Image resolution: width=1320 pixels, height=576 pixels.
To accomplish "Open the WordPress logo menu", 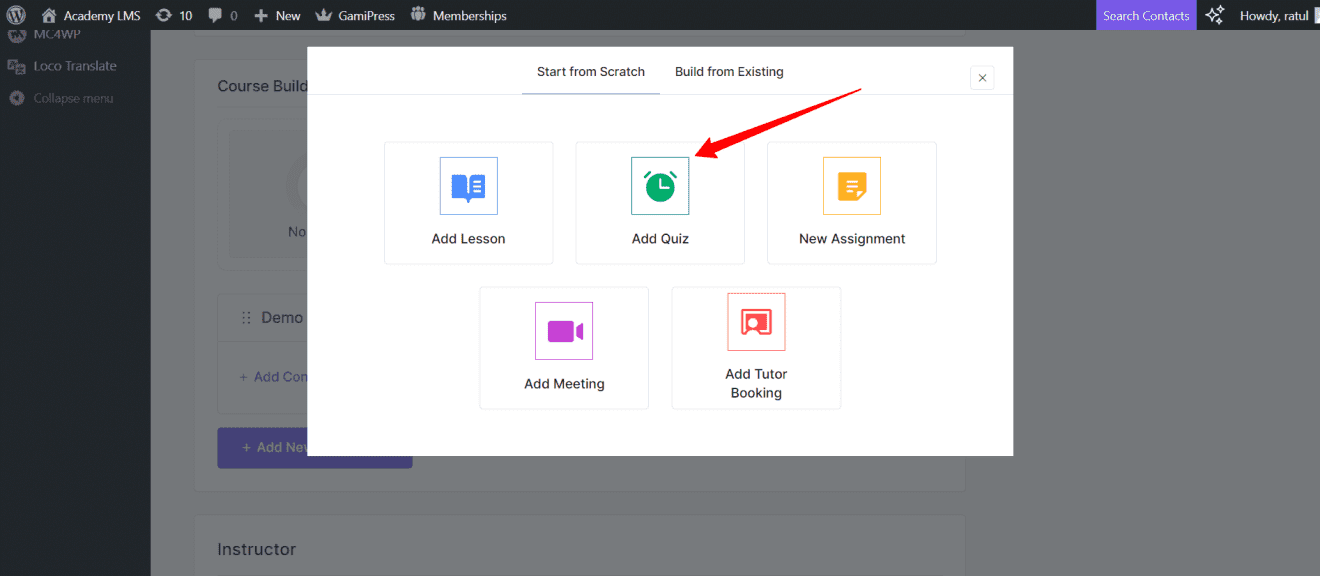I will coord(16,15).
